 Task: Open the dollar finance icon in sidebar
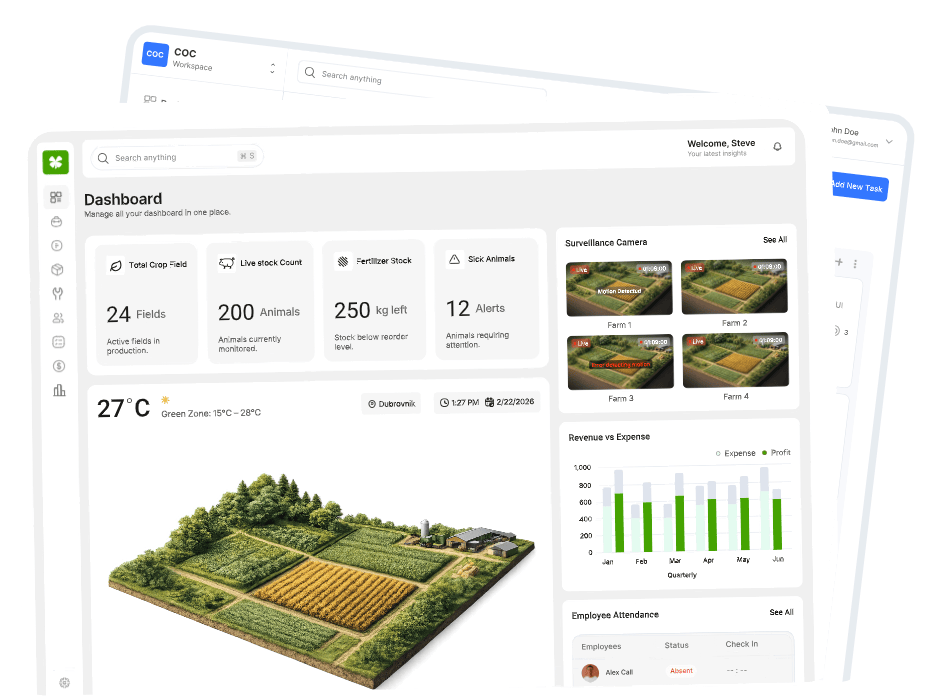point(59,366)
